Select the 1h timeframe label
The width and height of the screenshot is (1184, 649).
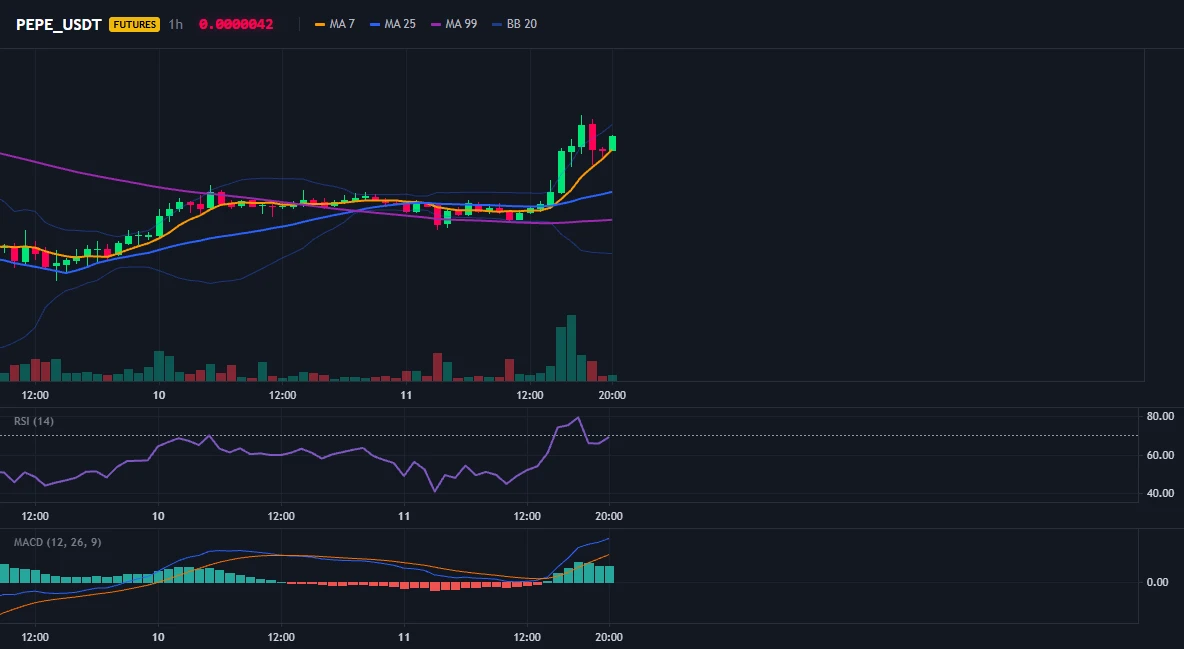175,24
